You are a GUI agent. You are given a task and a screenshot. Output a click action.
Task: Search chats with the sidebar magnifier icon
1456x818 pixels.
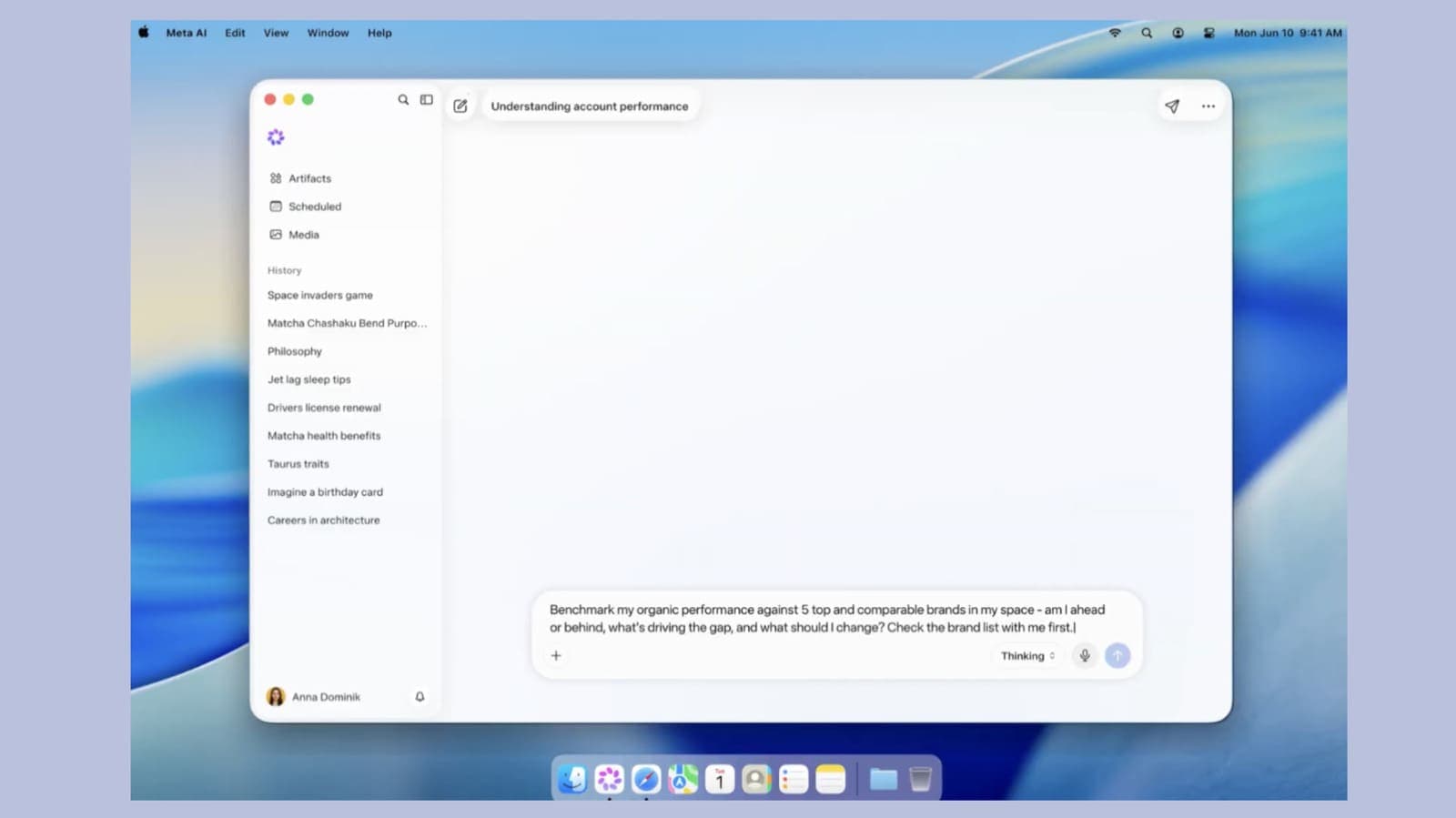403,100
